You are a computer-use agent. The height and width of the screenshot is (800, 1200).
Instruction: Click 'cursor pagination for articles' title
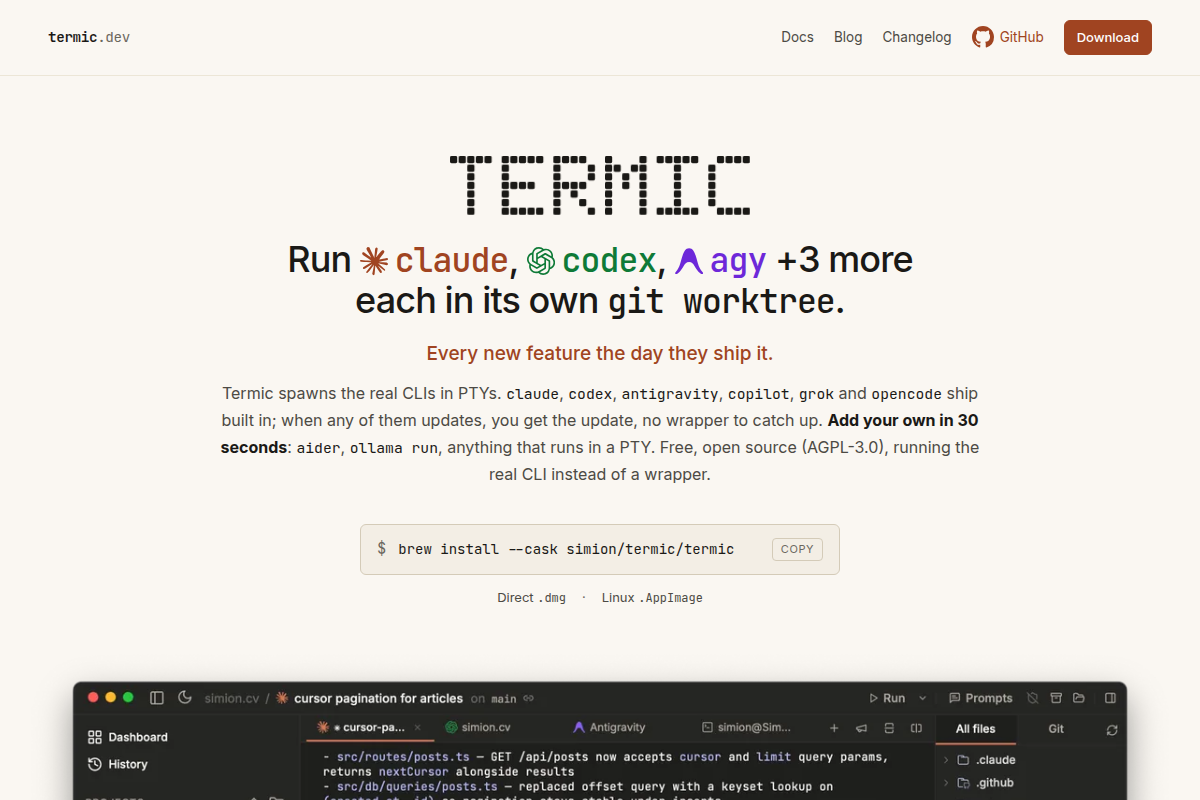[x=378, y=698]
